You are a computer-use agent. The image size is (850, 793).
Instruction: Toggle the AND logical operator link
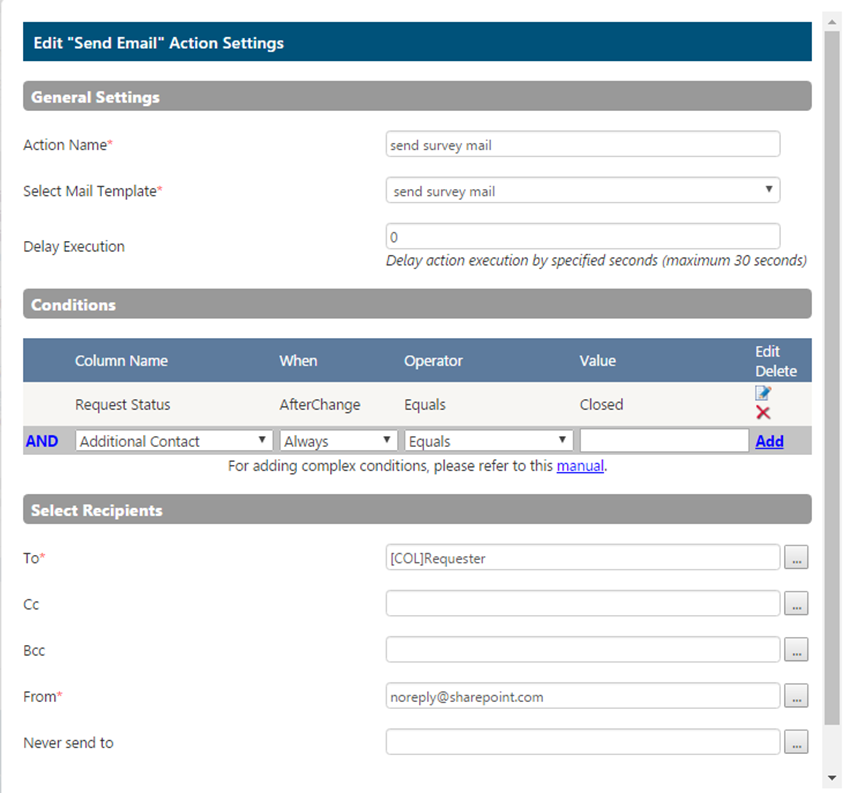[x=42, y=441]
